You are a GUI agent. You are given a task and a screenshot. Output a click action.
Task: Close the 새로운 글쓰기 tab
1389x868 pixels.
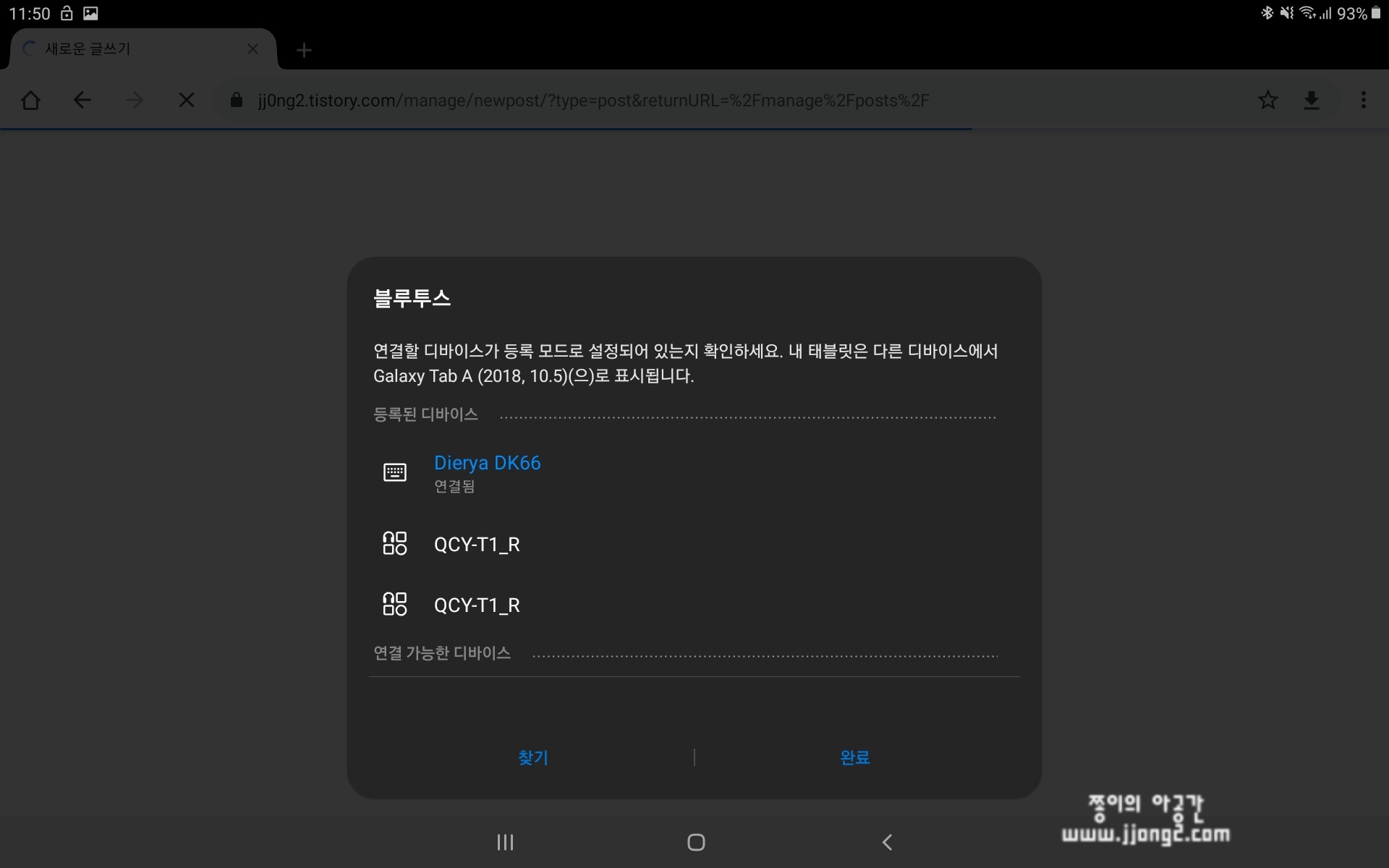(252, 49)
